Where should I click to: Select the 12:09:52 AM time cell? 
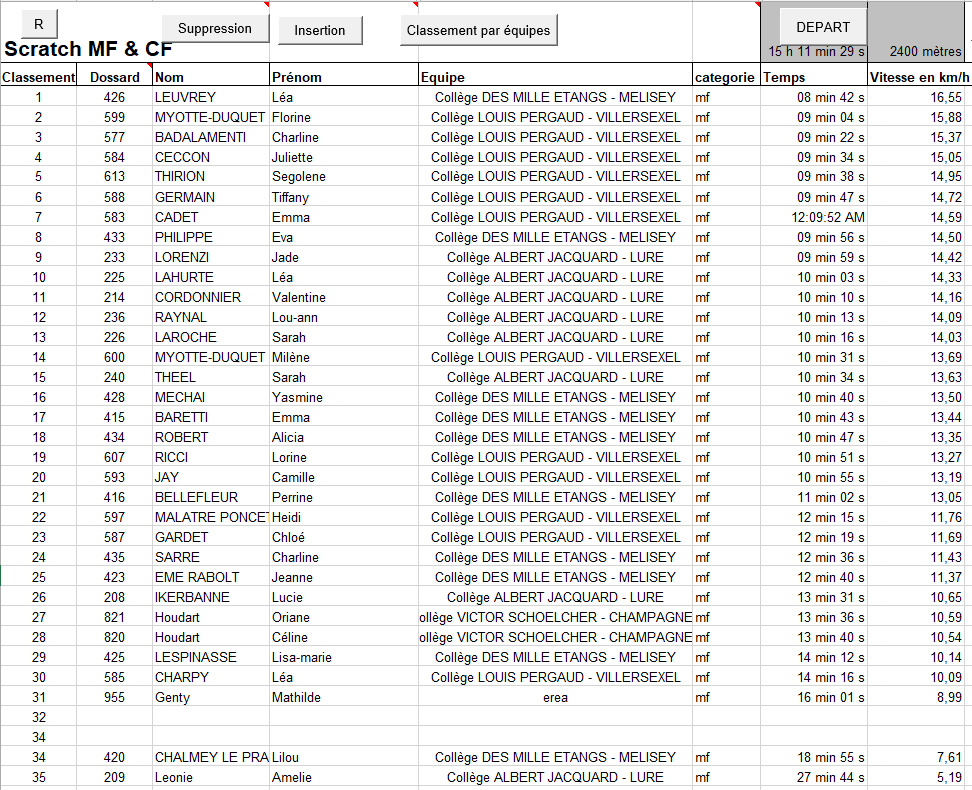814,217
